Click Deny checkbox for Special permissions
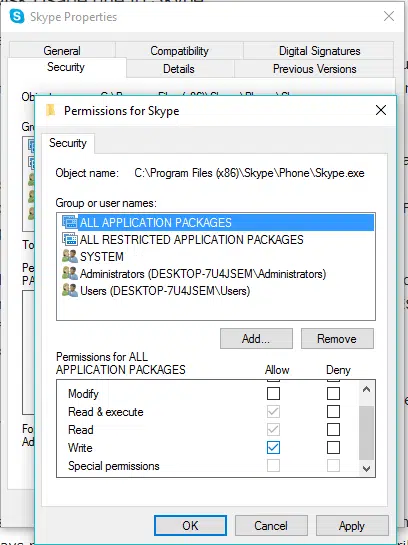Screen dimensions: 408x545 click(x=333, y=466)
